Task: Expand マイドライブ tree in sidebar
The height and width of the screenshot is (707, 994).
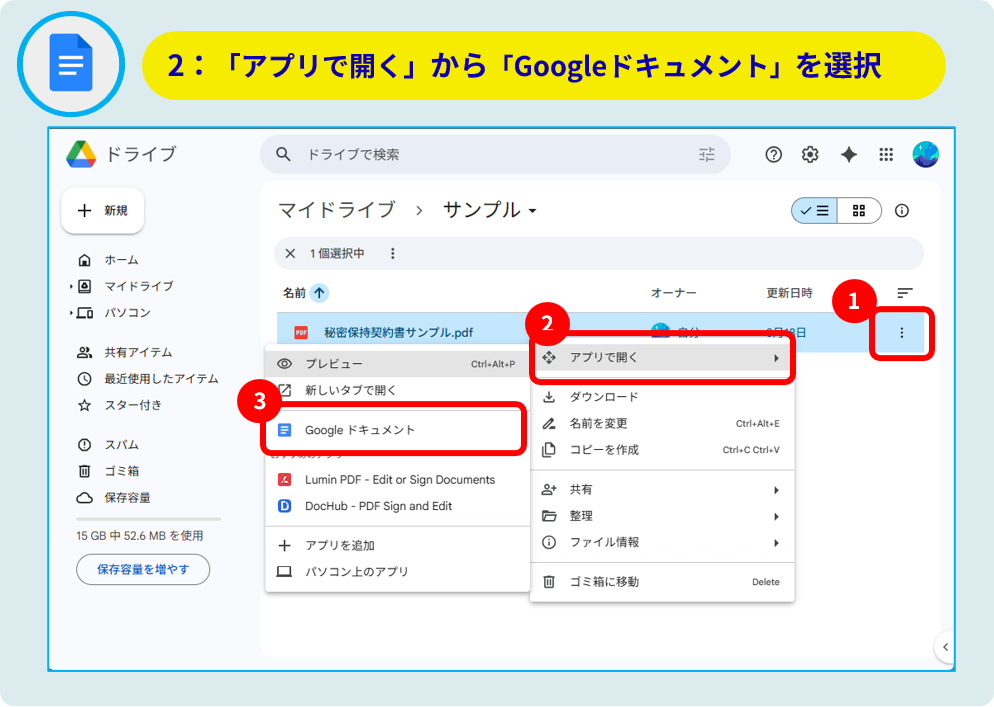Action: point(72,286)
